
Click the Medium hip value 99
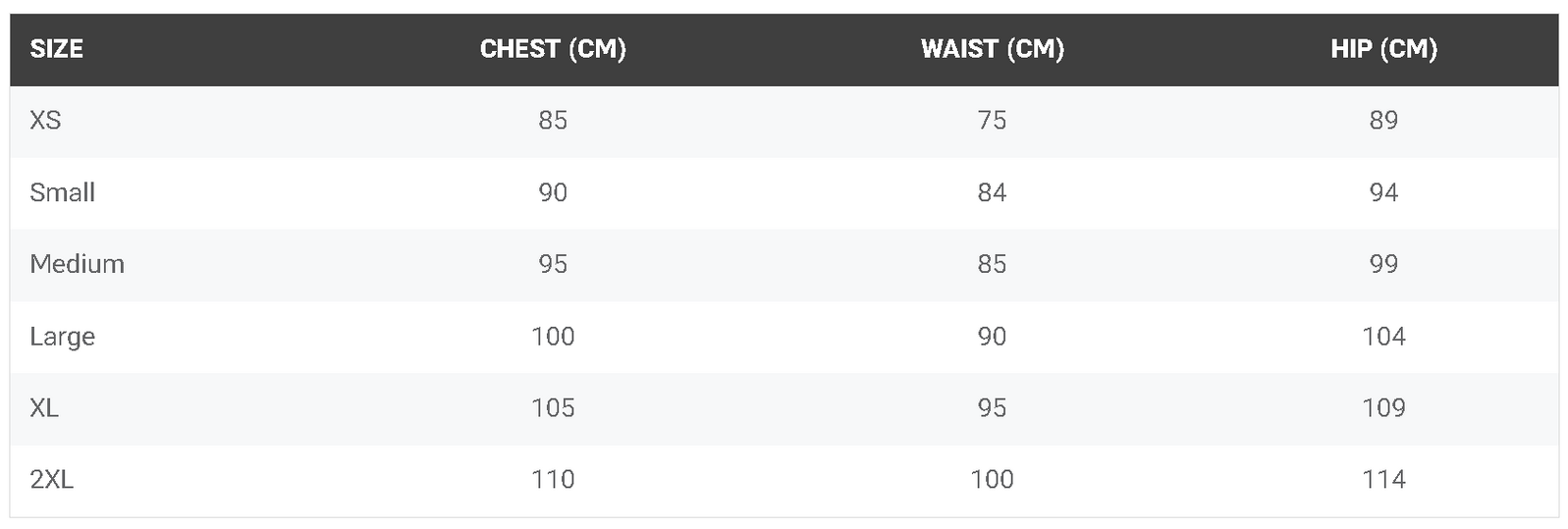point(1383,264)
